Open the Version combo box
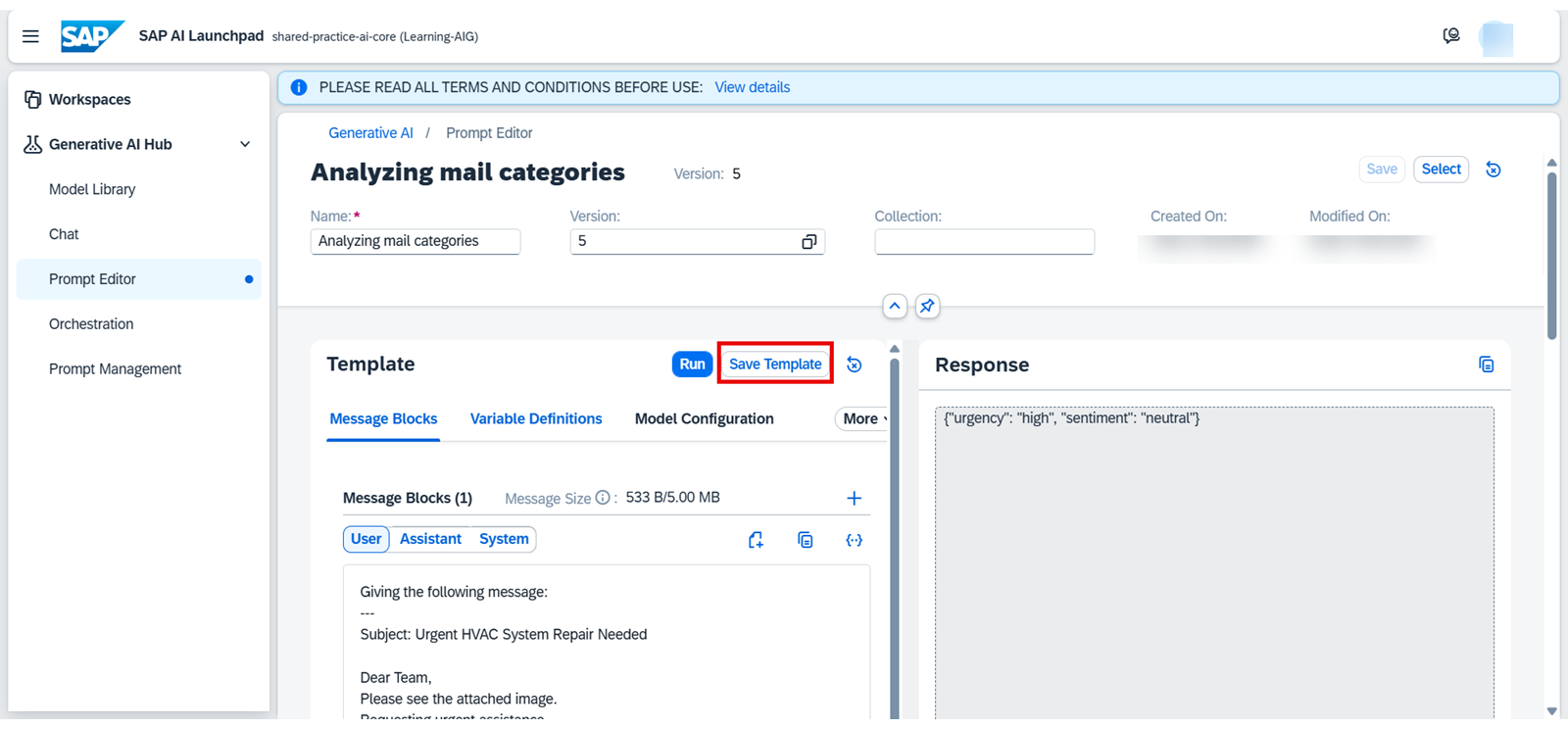The height and width of the screenshot is (729, 1568). 697,242
